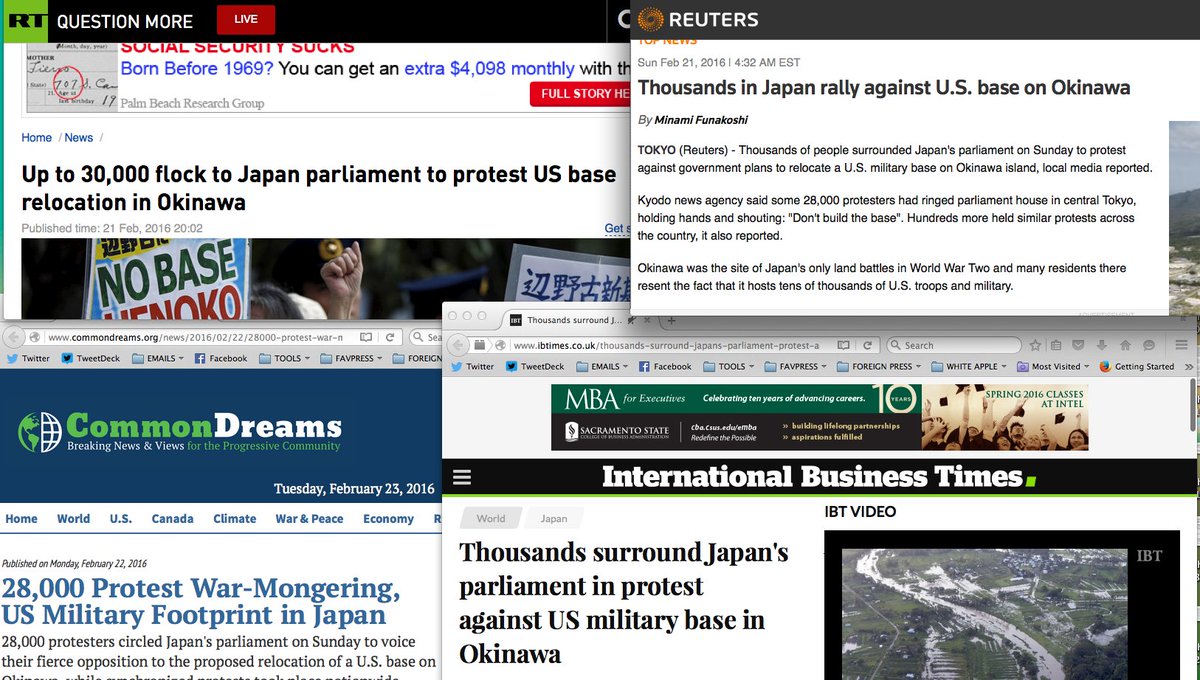This screenshot has width=1200, height=680.
Task: Click the Japan tag on the IBTimes article
Action: tap(554, 519)
